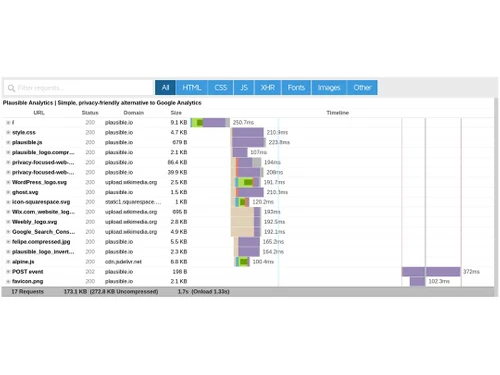Click the 39.9 KB size cell

click(177, 172)
